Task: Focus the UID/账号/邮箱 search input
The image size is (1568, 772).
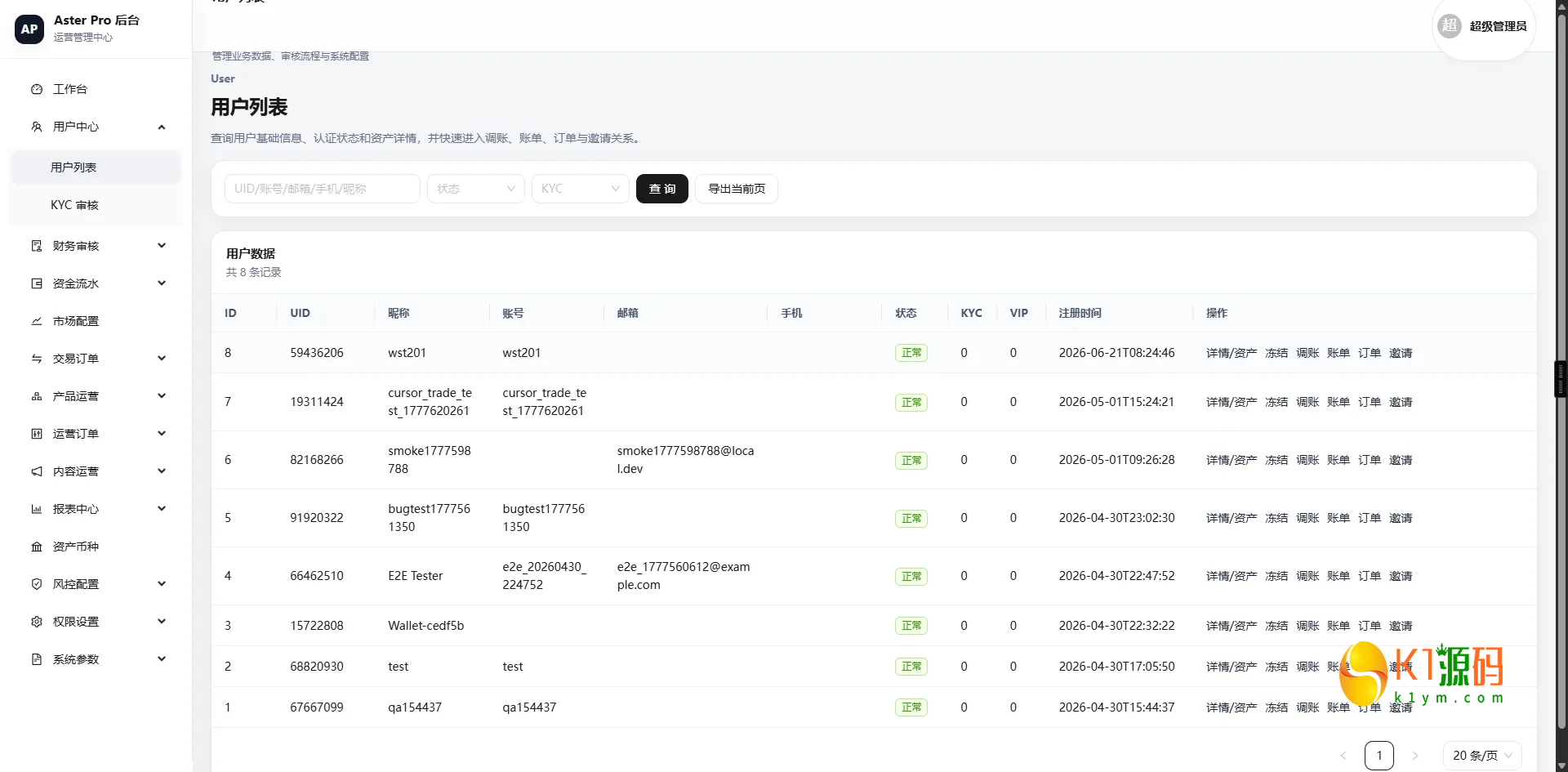Action: (x=323, y=189)
